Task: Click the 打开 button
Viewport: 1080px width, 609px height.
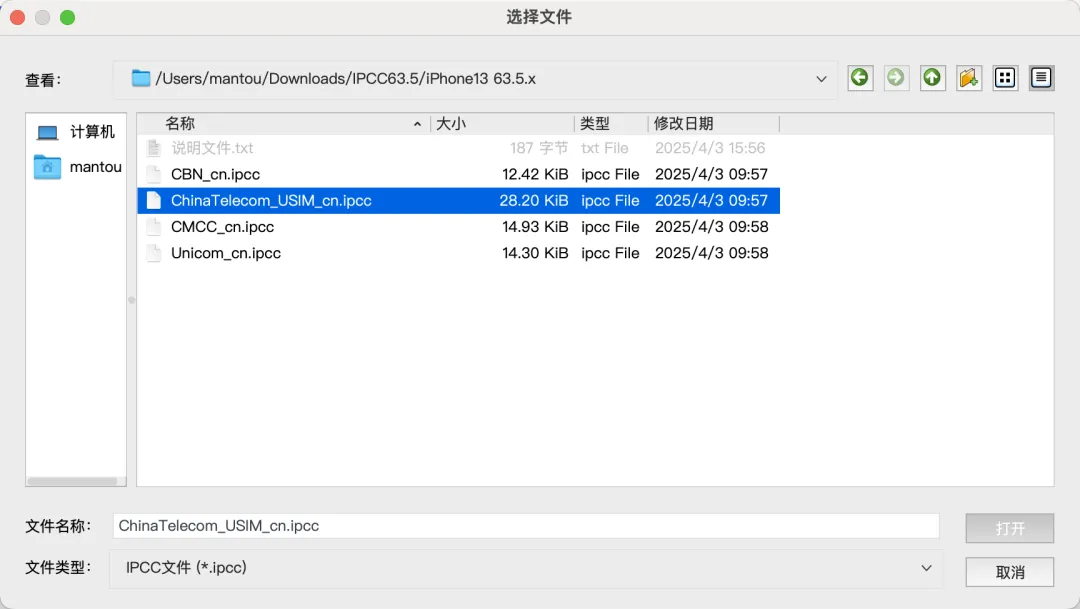Action: click(x=1009, y=528)
